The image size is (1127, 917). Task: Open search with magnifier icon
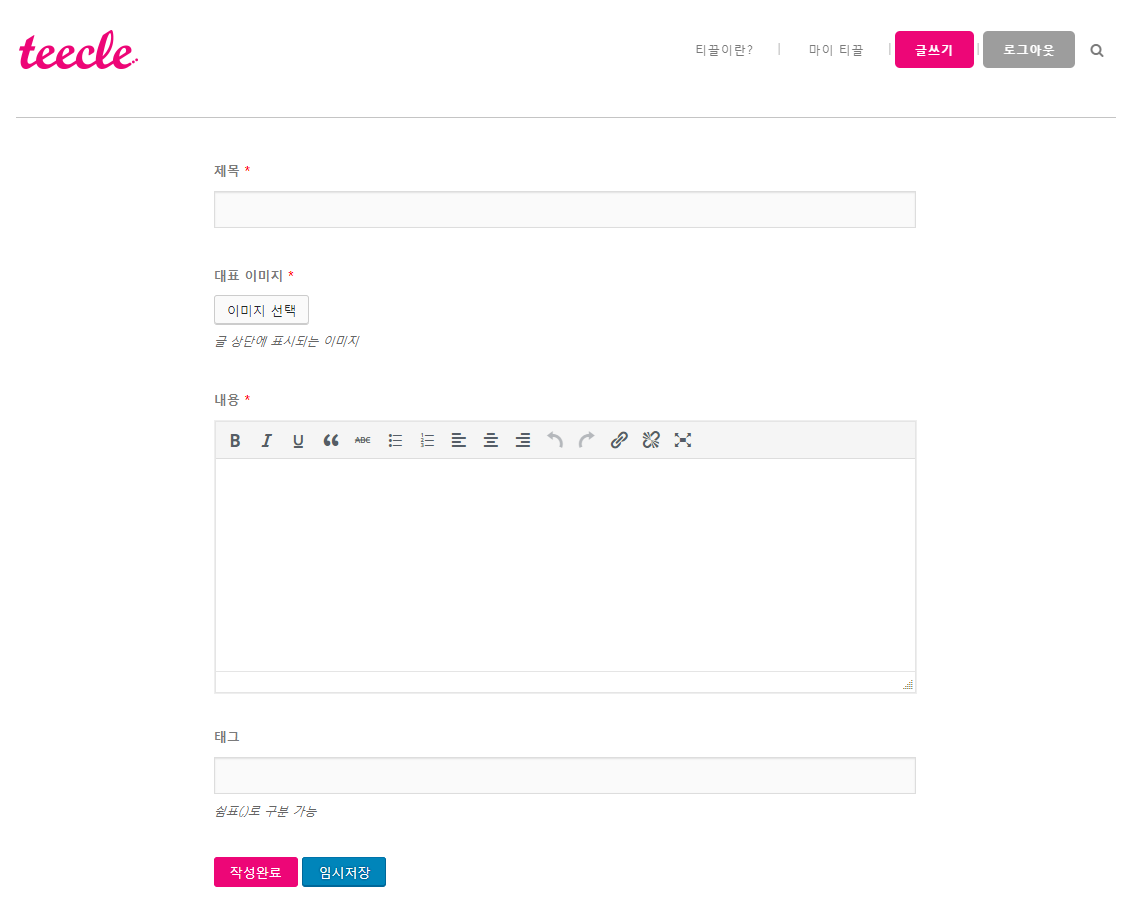pos(1097,50)
